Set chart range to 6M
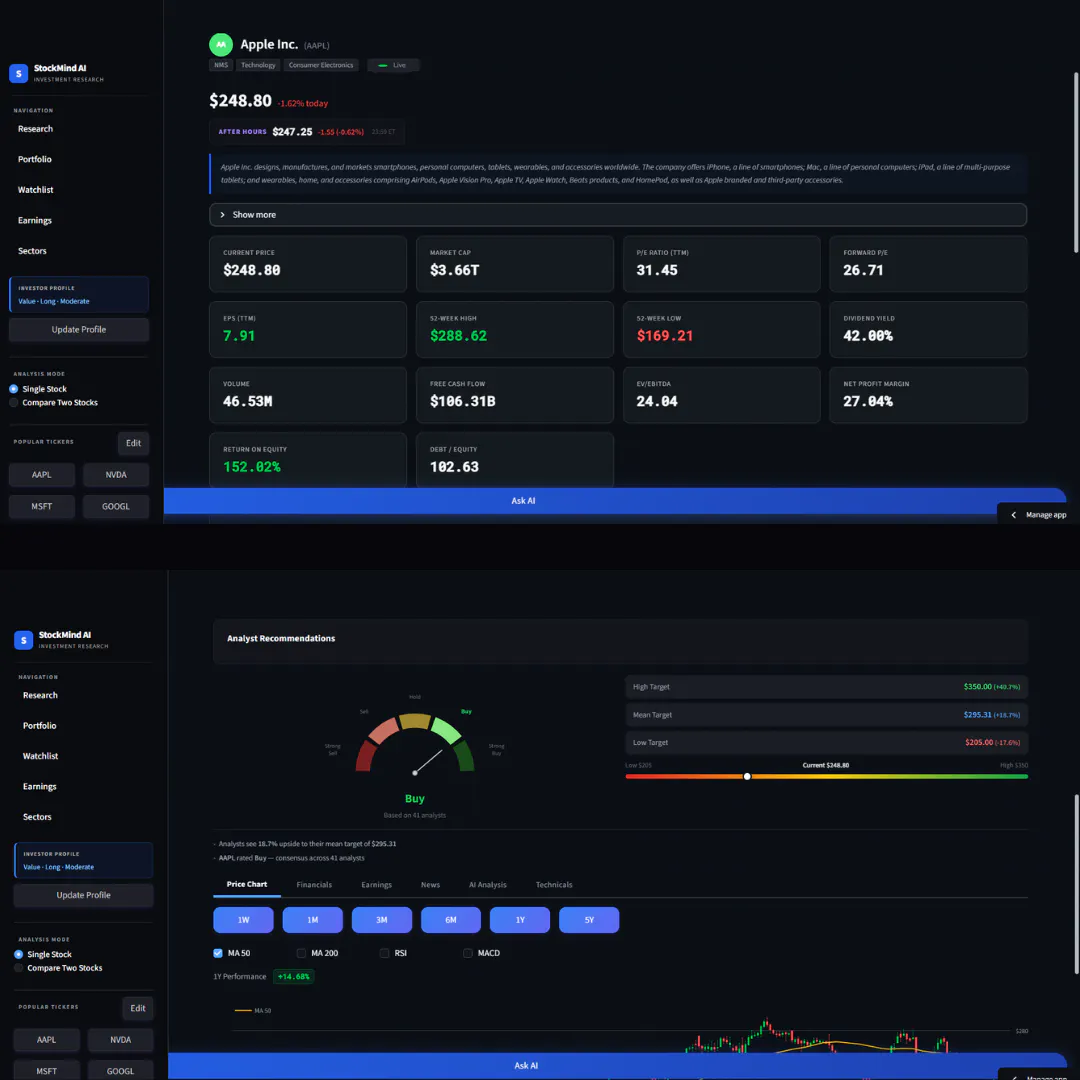Viewport: 1080px width, 1080px height. point(450,920)
